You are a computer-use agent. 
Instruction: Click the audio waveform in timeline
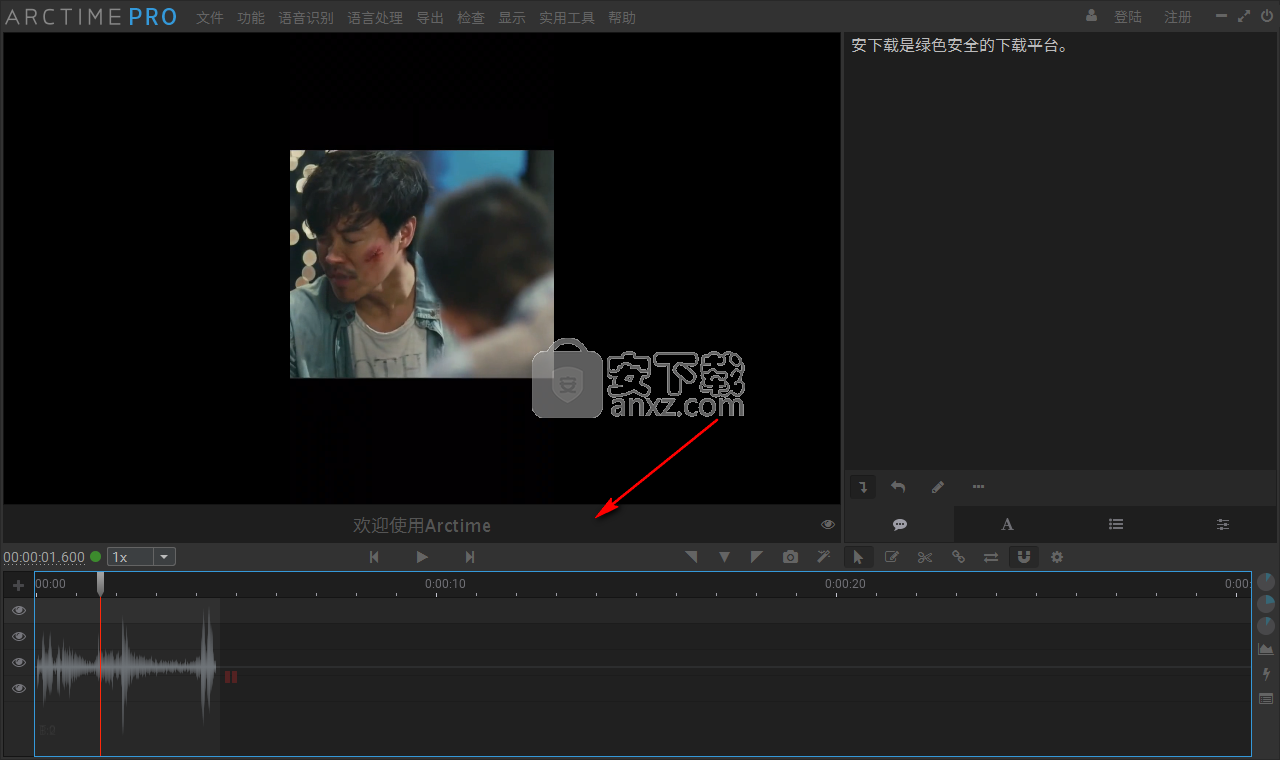pos(127,667)
